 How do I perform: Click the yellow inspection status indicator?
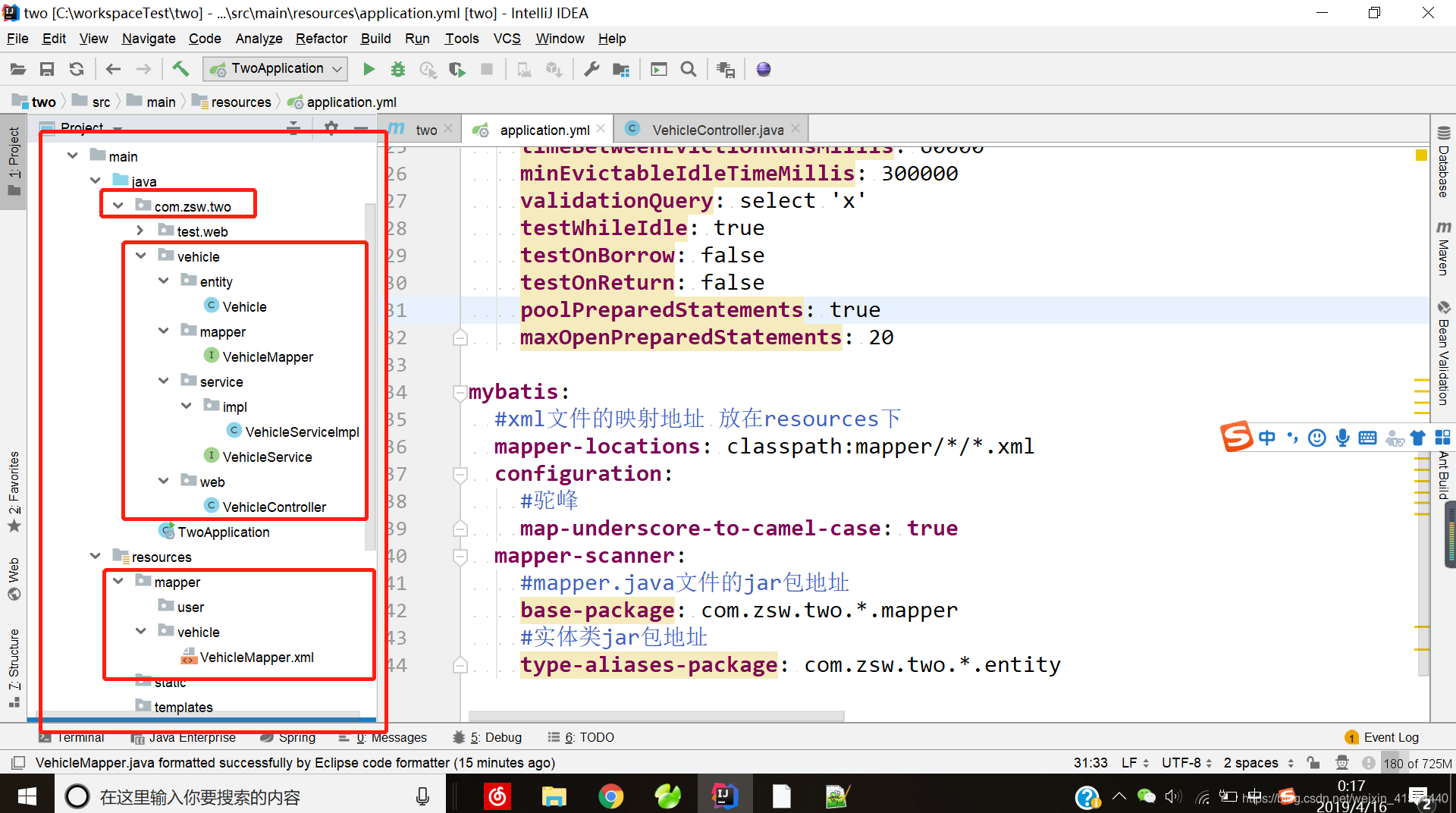(1421, 155)
